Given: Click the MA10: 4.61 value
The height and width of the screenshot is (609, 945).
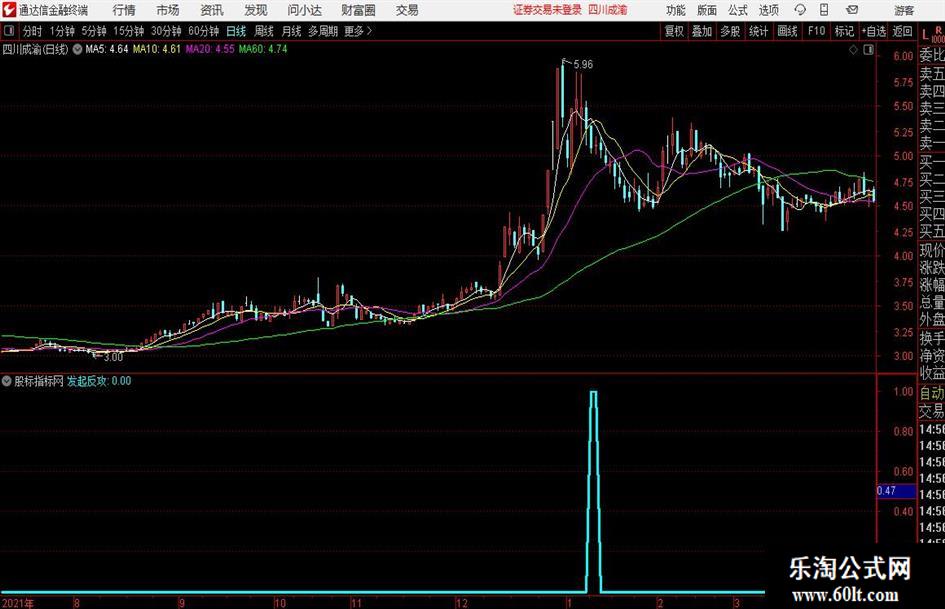Looking at the screenshot, I should [157, 49].
